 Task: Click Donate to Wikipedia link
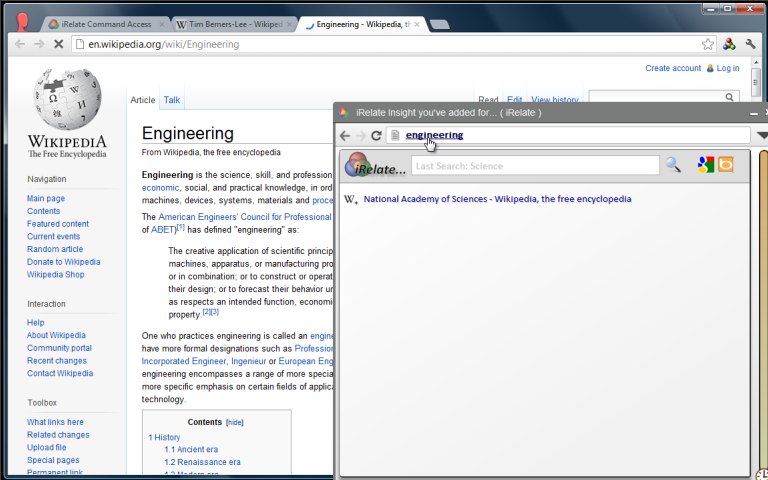(64, 262)
